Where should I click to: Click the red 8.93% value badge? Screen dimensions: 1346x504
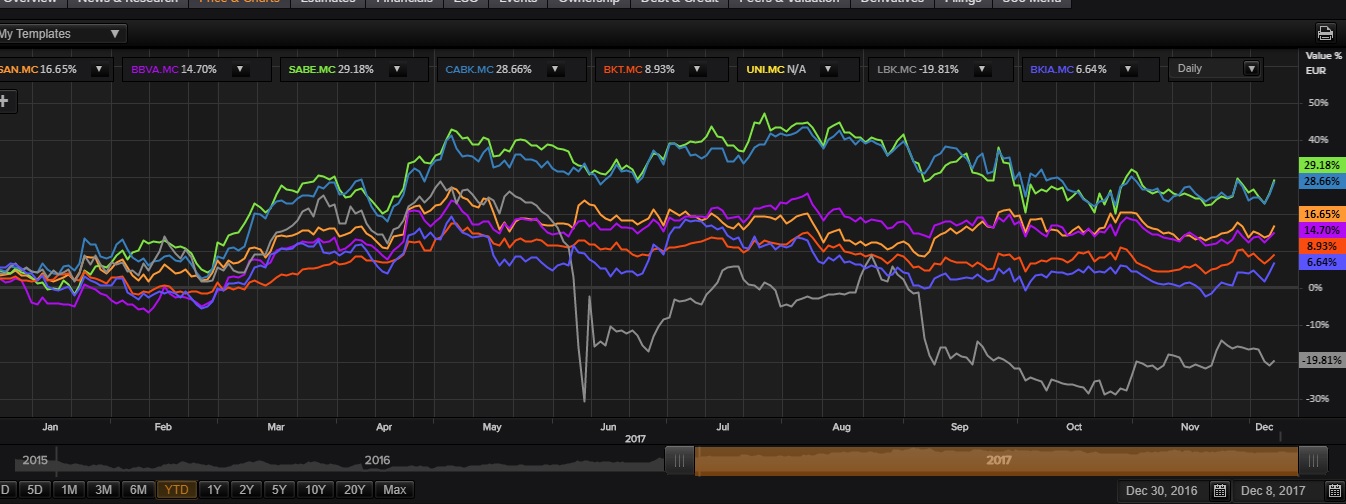(1320, 246)
